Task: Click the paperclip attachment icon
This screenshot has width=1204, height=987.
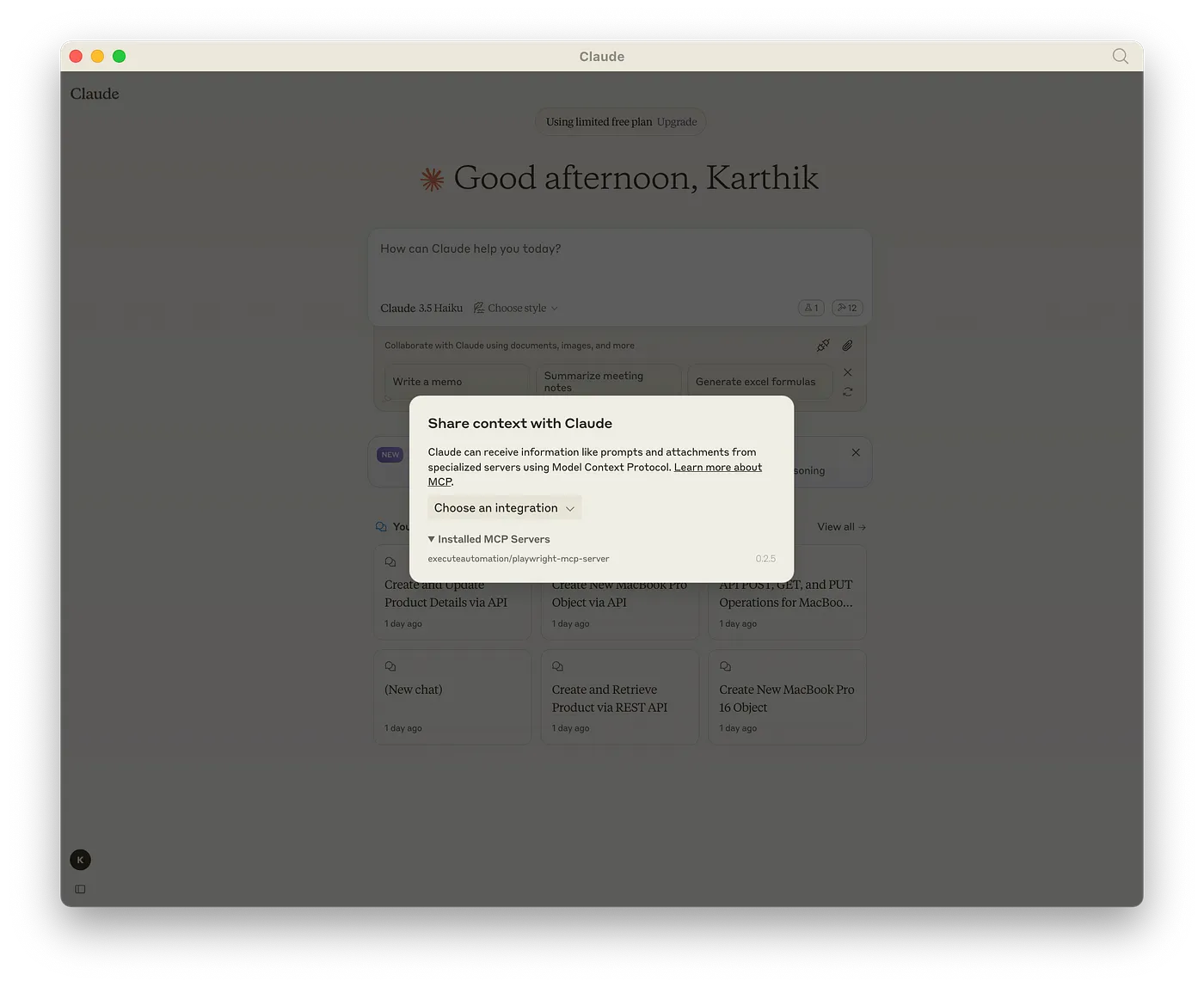Action: pyautogui.click(x=847, y=345)
